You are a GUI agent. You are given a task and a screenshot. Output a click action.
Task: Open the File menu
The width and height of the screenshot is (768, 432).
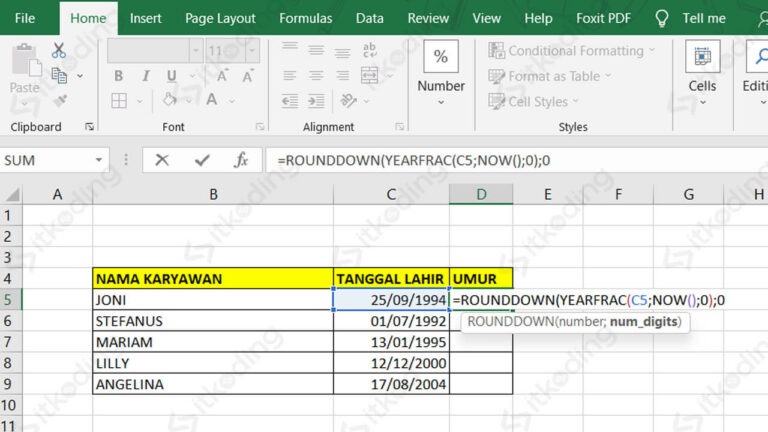[x=25, y=18]
